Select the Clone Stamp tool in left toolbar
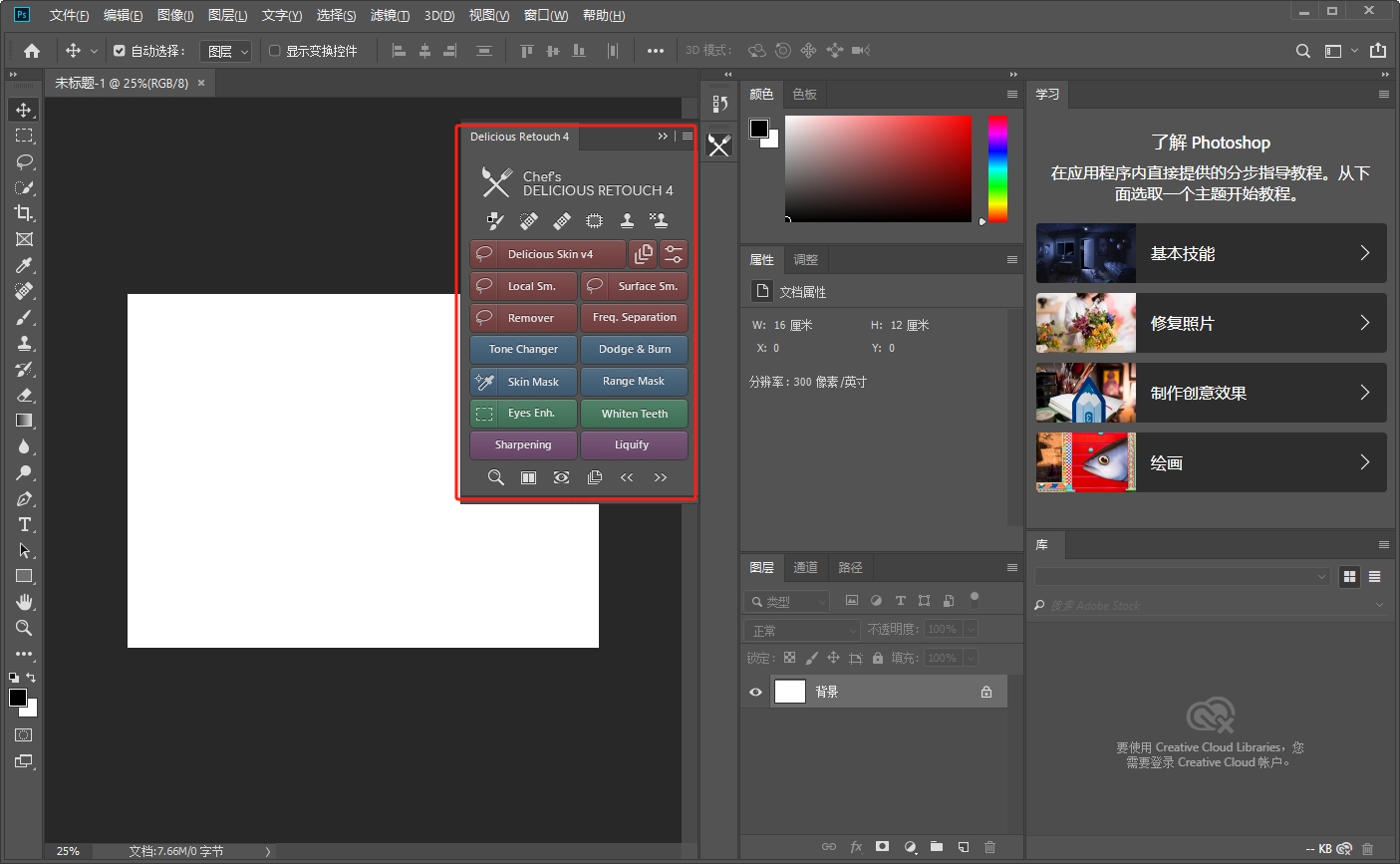This screenshot has width=1400, height=864. (x=24, y=343)
